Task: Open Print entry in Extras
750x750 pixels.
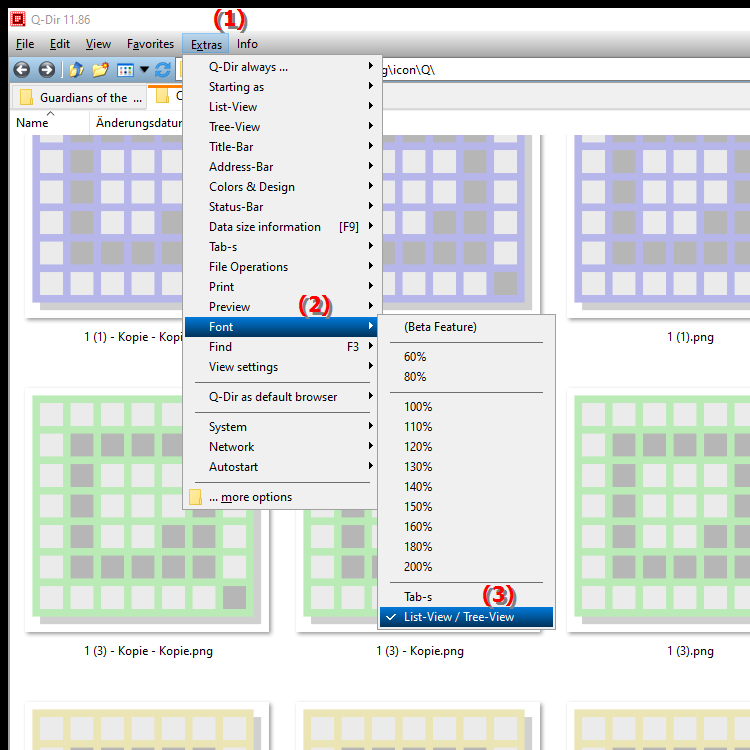Action: tap(281, 287)
